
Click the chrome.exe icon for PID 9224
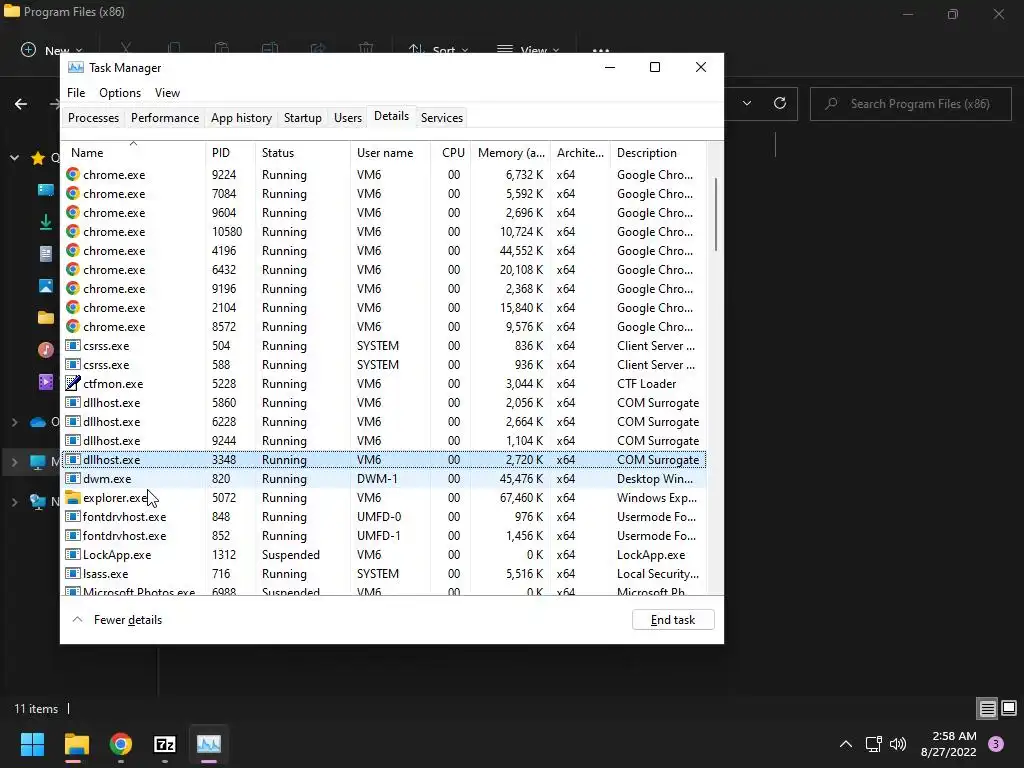pos(72,174)
